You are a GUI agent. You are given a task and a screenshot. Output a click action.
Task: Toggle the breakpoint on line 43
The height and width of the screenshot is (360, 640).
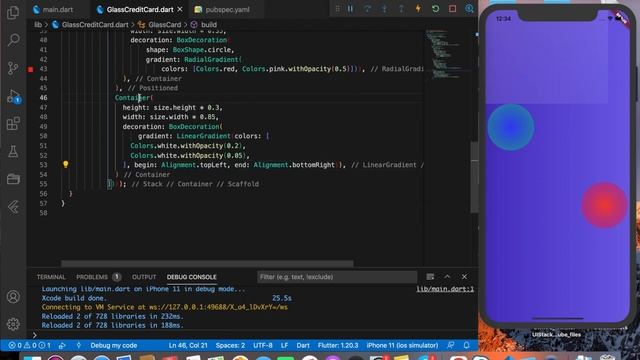(31, 69)
